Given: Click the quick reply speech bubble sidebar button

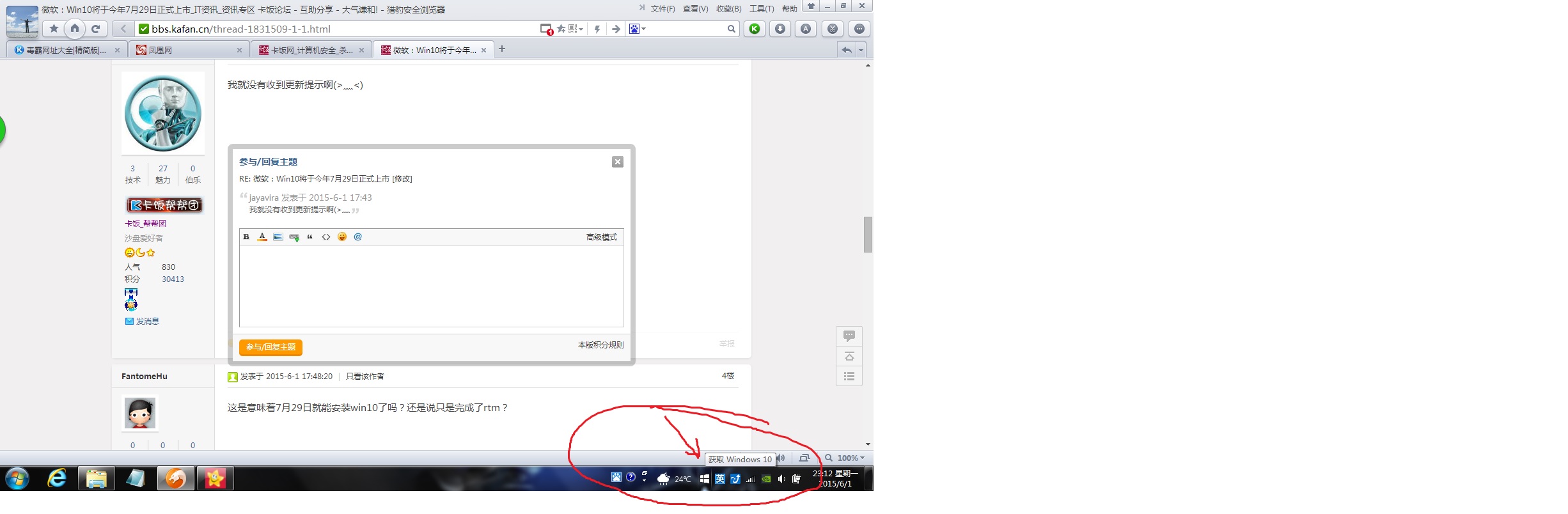Looking at the screenshot, I should point(849,336).
